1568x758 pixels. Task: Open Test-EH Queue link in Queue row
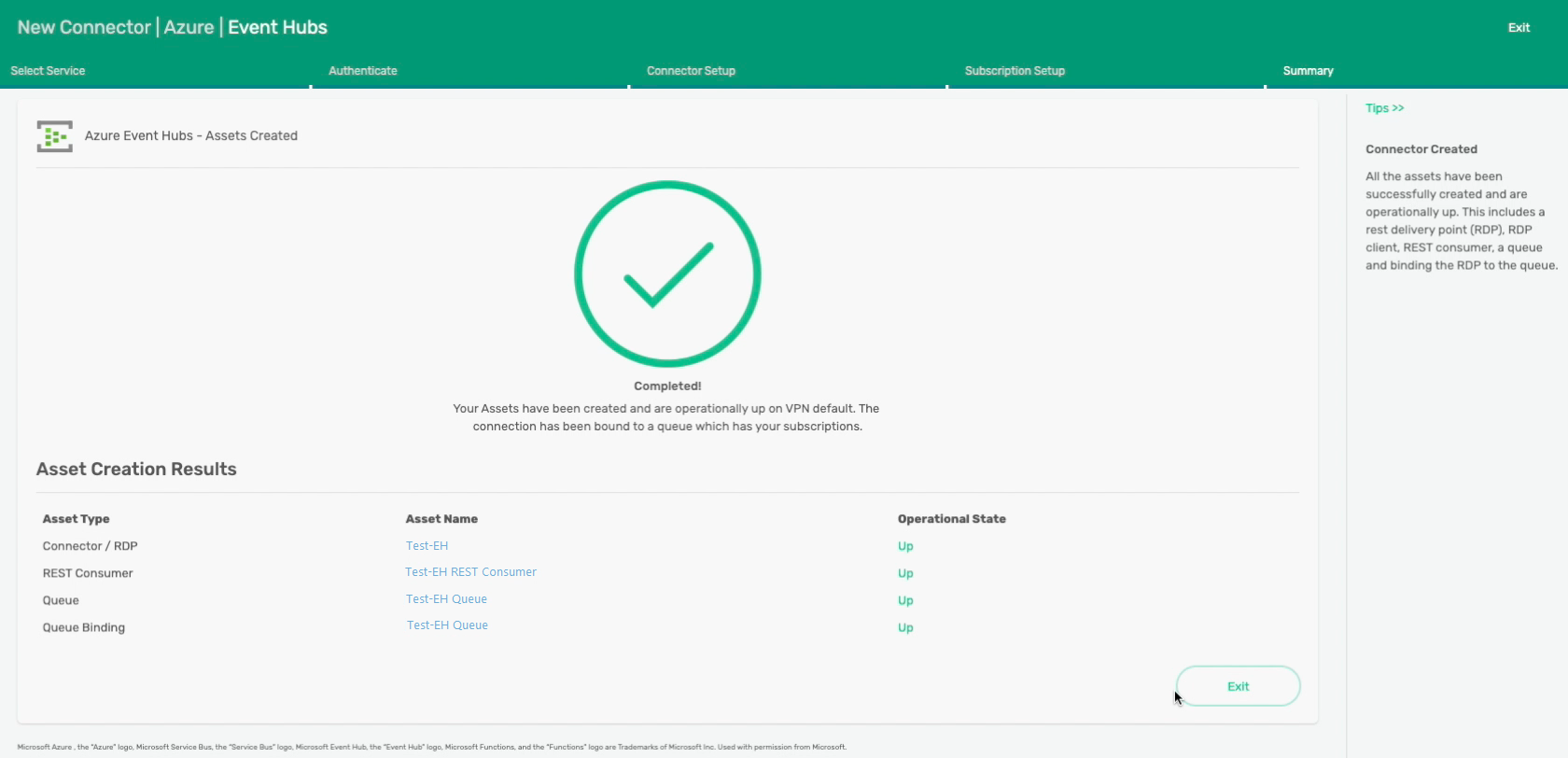coord(446,599)
